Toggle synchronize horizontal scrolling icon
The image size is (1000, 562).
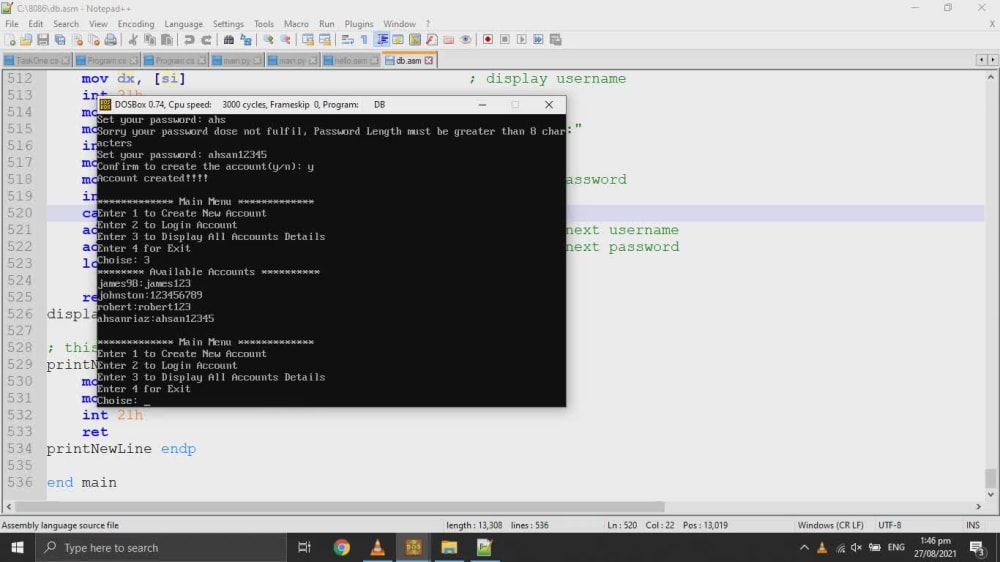tap(325, 40)
